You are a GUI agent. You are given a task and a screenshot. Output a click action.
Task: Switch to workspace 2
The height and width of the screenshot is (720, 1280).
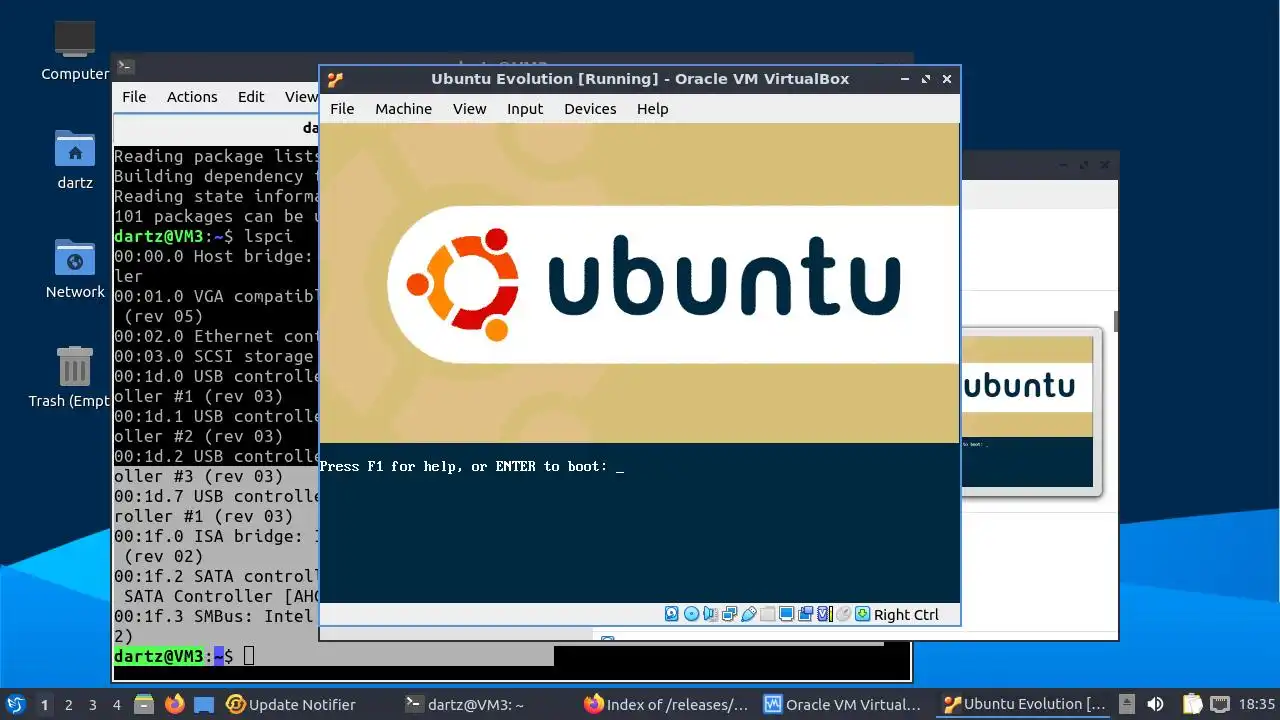click(68, 704)
